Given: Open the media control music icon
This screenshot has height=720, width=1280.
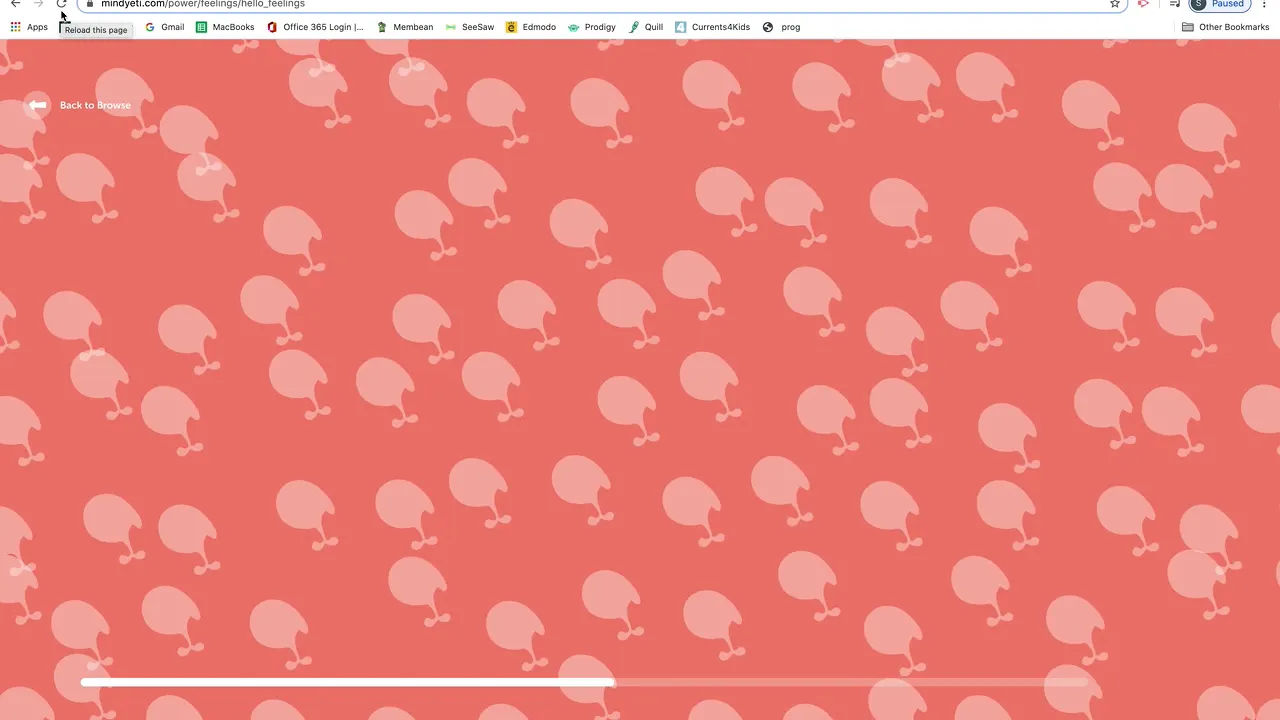Looking at the screenshot, I should coord(1175,4).
